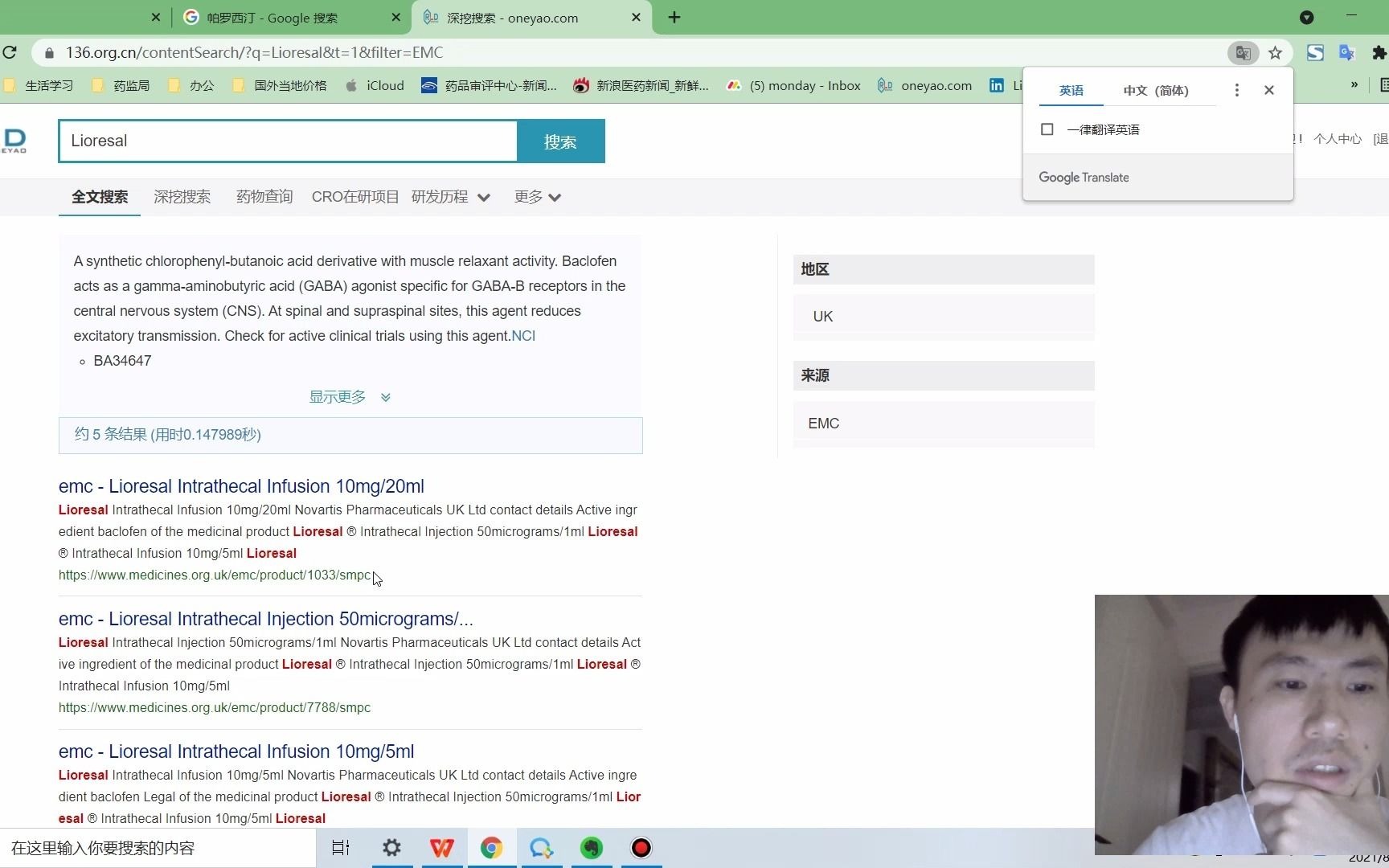This screenshot has height=868, width=1389.
Task: Open result Lioresal Intrathecal Injection 50micrograms
Action: click(266, 619)
